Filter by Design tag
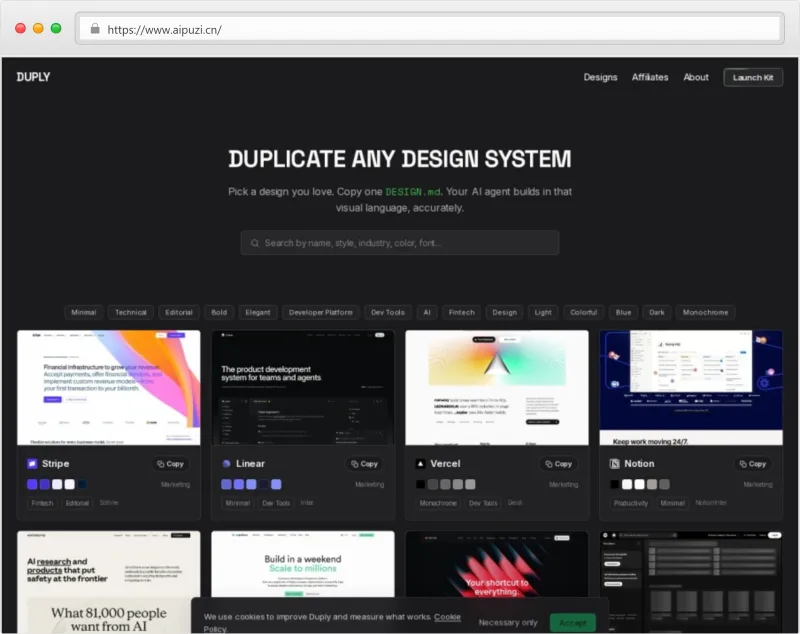 coord(505,312)
